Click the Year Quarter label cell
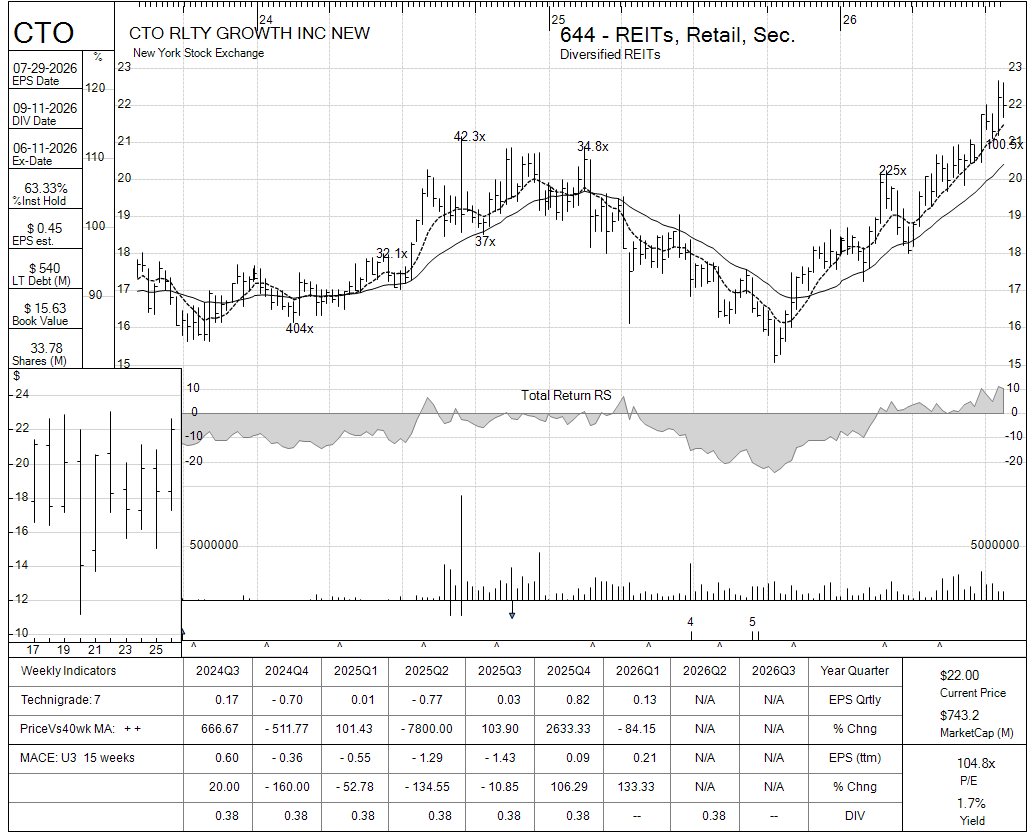The height and width of the screenshot is (840, 1032). point(854,671)
